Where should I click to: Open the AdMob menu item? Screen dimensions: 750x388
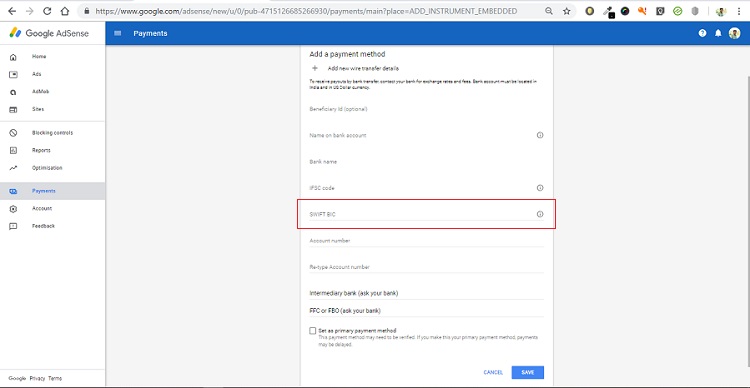pyautogui.click(x=53, y=92)
